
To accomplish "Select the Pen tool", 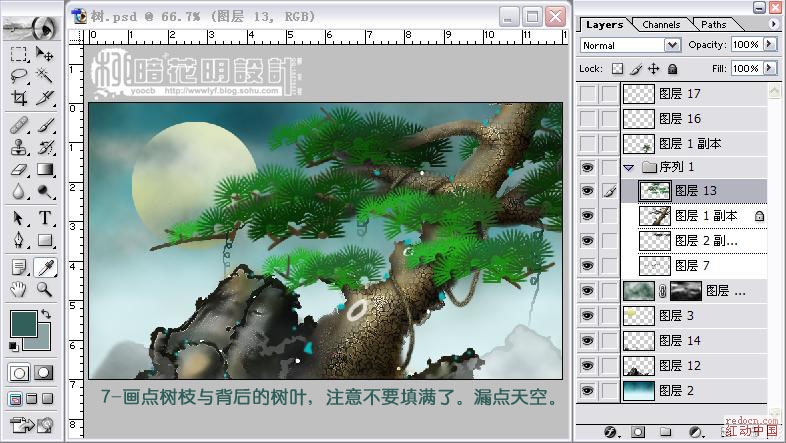I will pyautogui.click(x=19, y=241).
